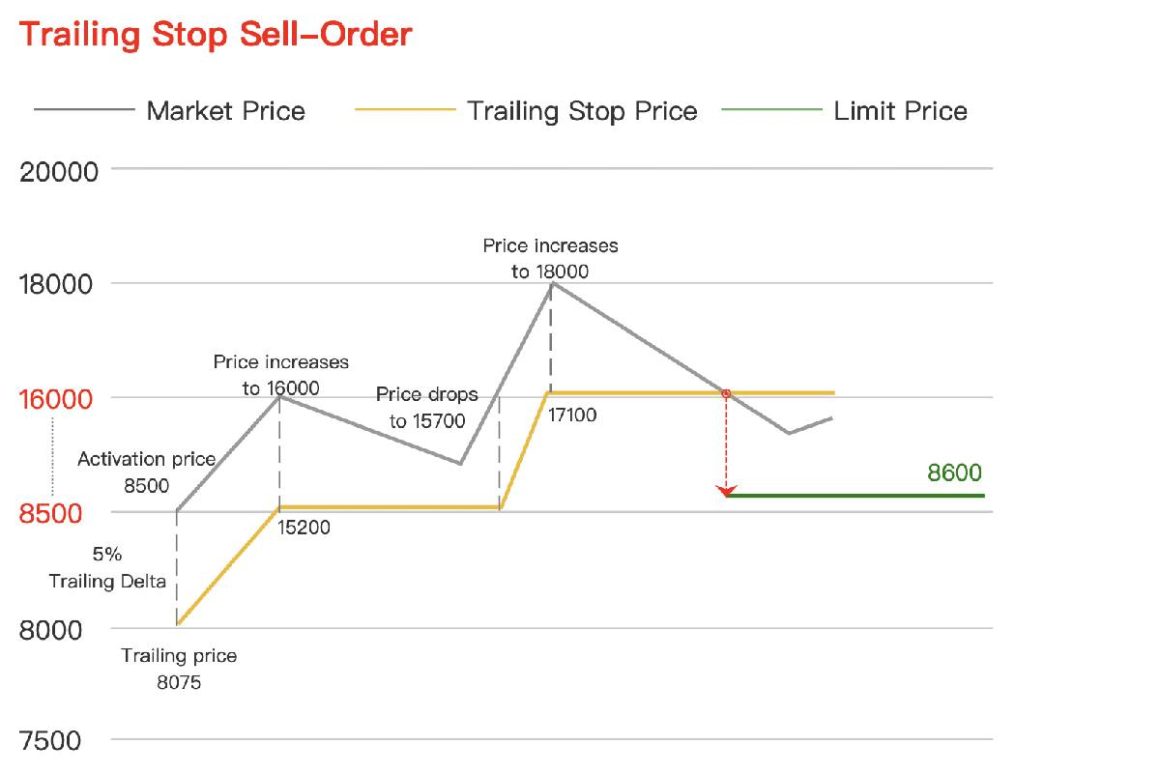Click the green 8600 limit price label
The height and width of the screenshot is (773, 1160).
pyautogui.click(x=954, y=473)
